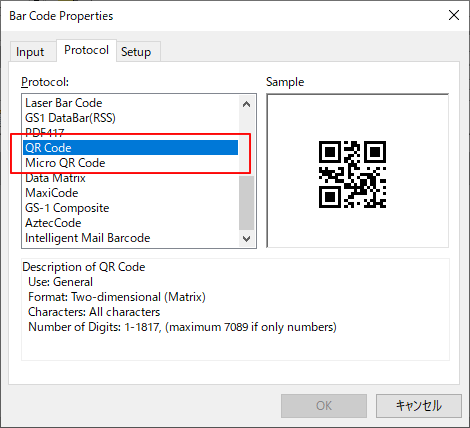Select GS-1 Composite protocol

pyautogui.click(x=131, y=208)
